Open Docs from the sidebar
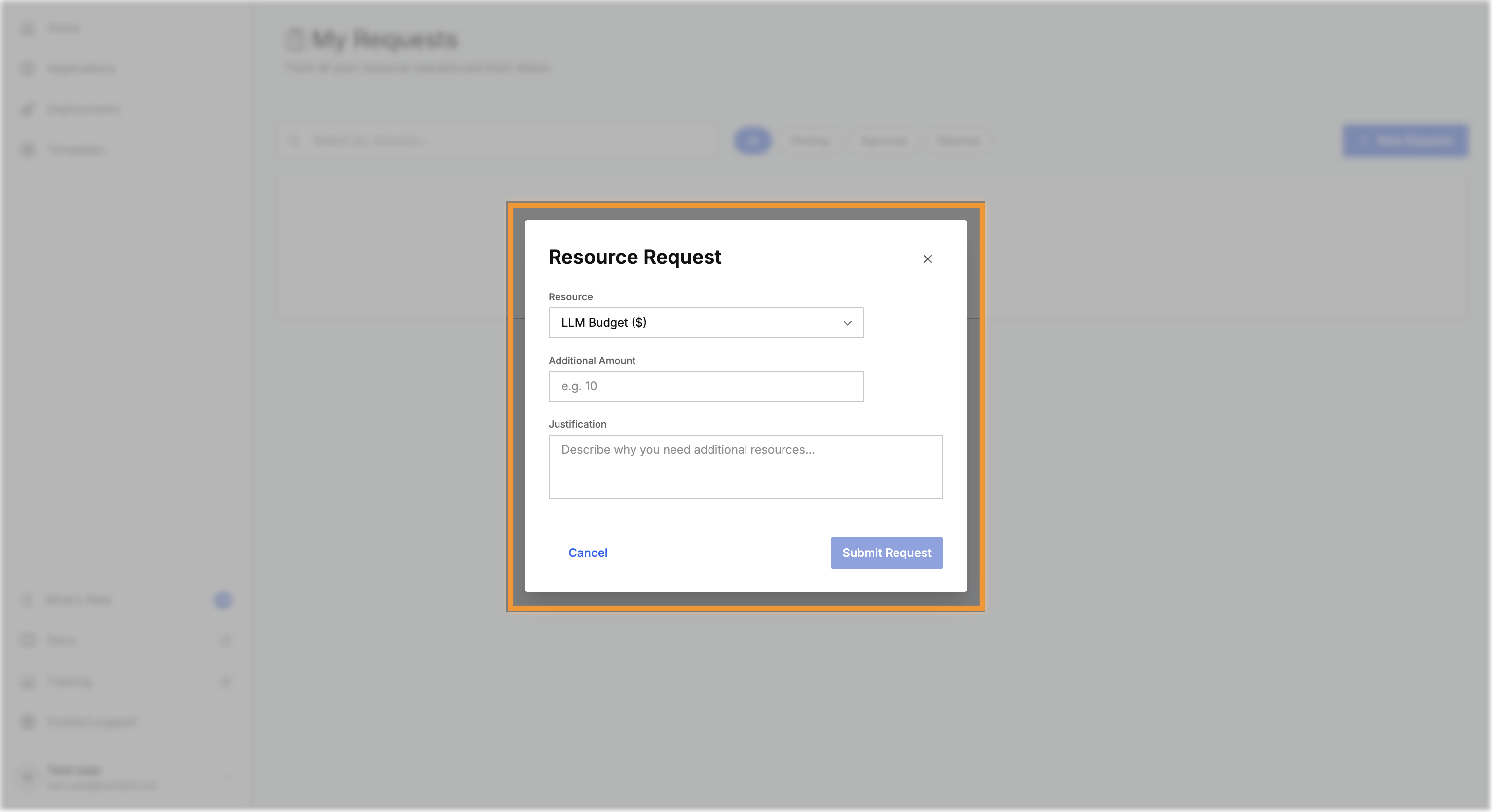This screenshot has width=1492, height=812. coord(61,640)
